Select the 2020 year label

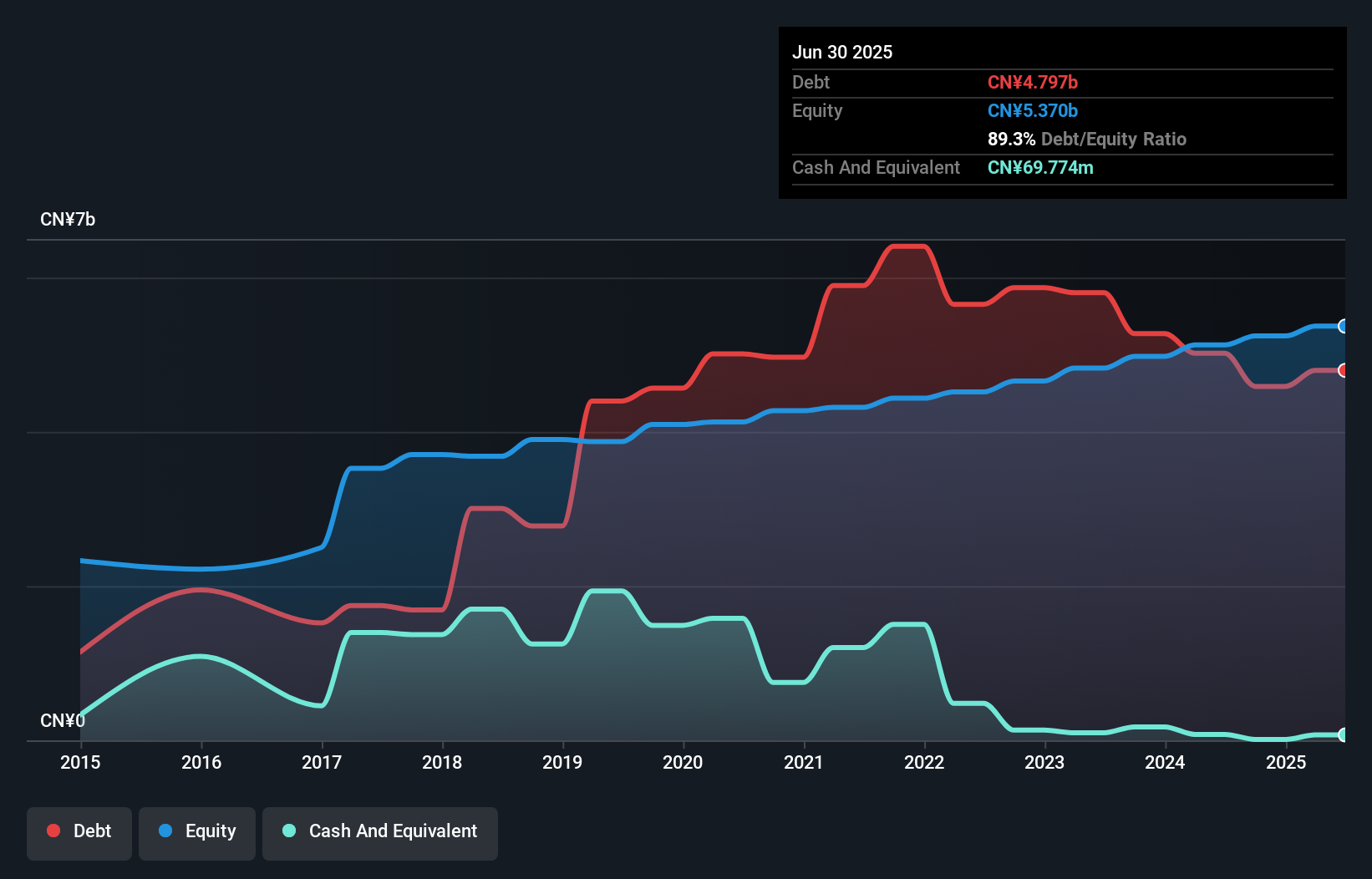pyautogui.click(x=683, y=762)
